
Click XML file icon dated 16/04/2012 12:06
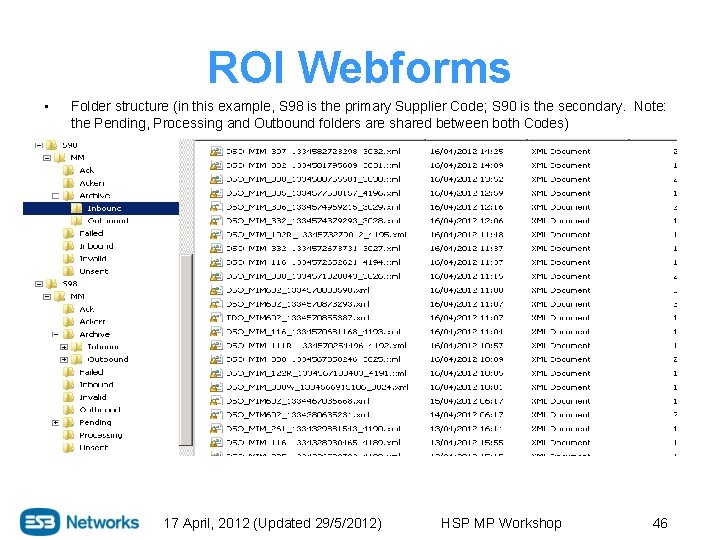click(216, 220)
